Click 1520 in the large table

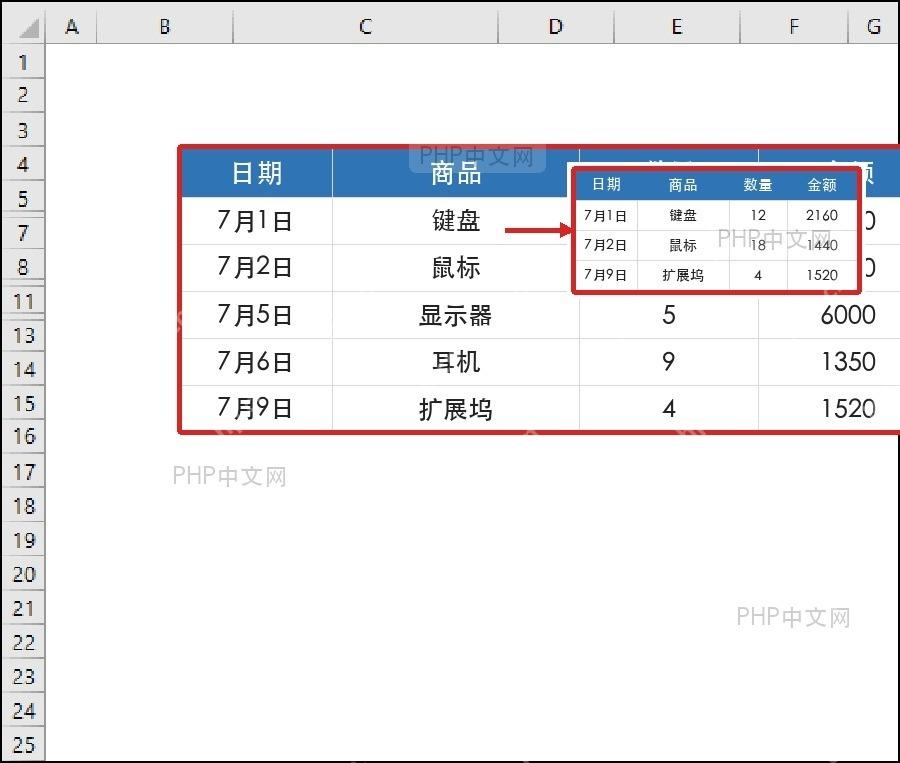coord(848,408)
